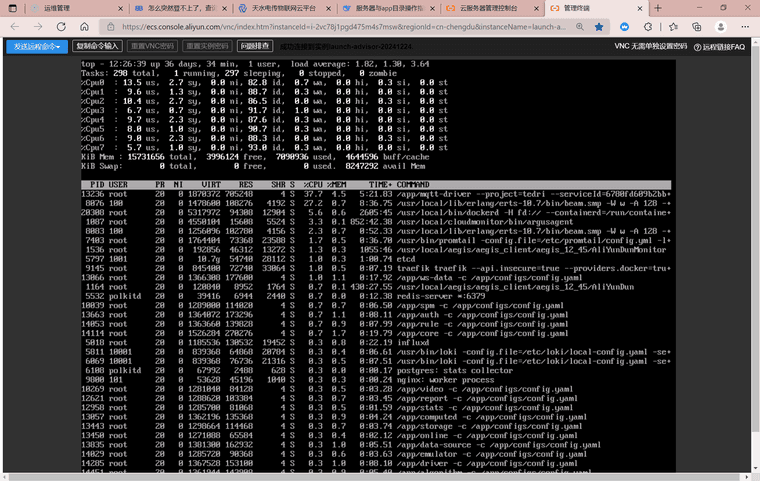
Task: Click the page's vertical scrollbar
Action: (x=754, y=250)
